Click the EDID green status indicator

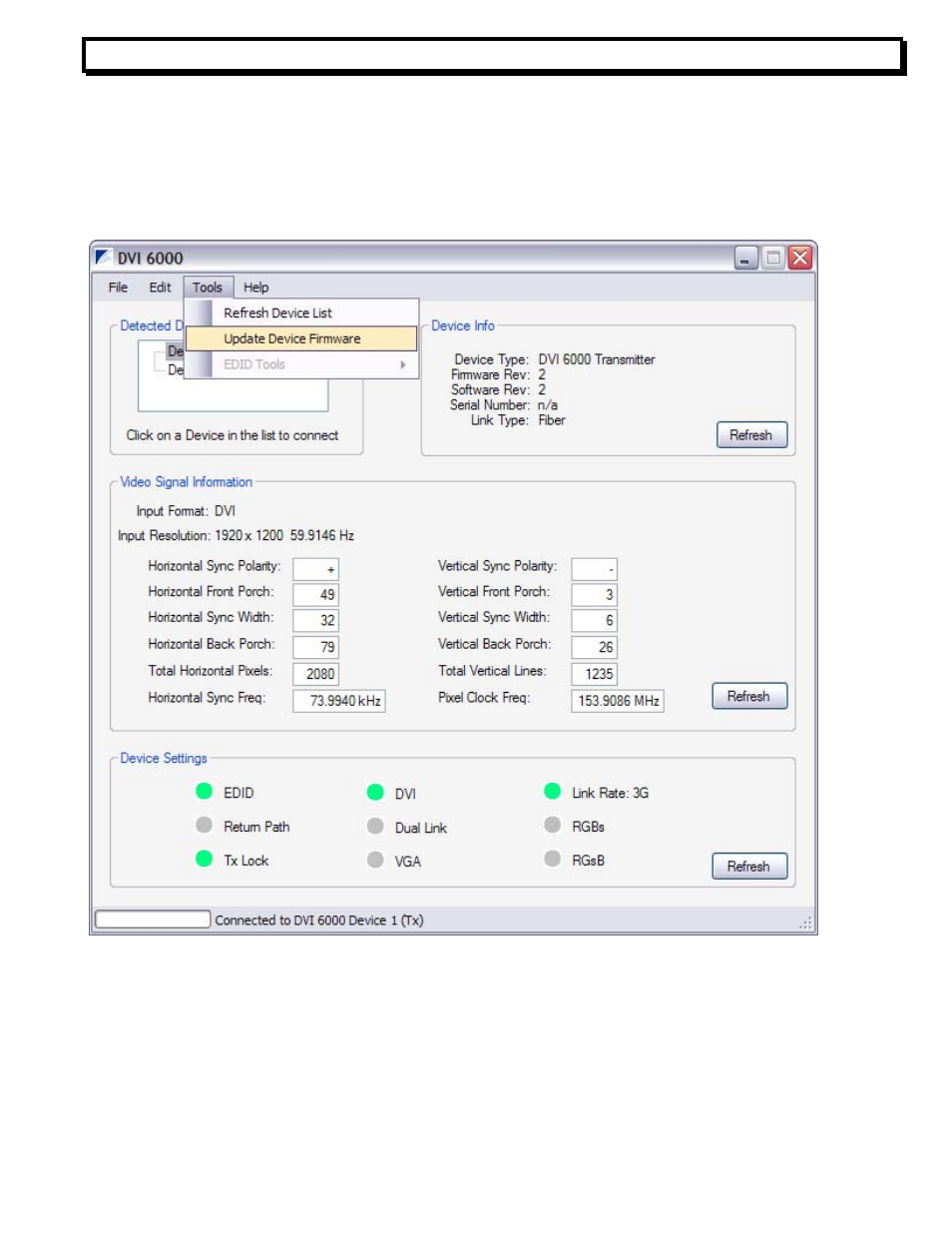tap(205, 792)
